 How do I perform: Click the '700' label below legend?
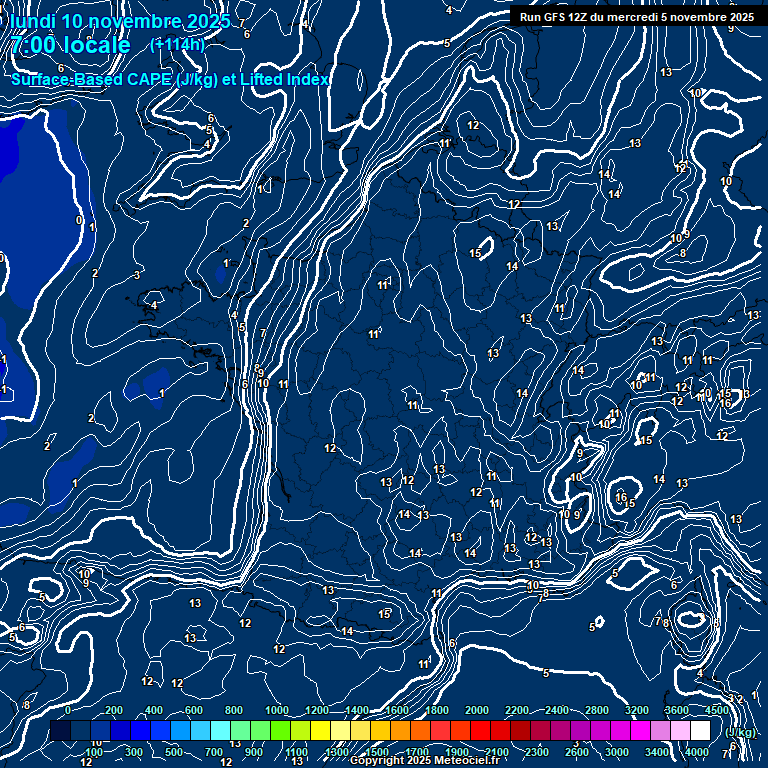coord(214,752)
